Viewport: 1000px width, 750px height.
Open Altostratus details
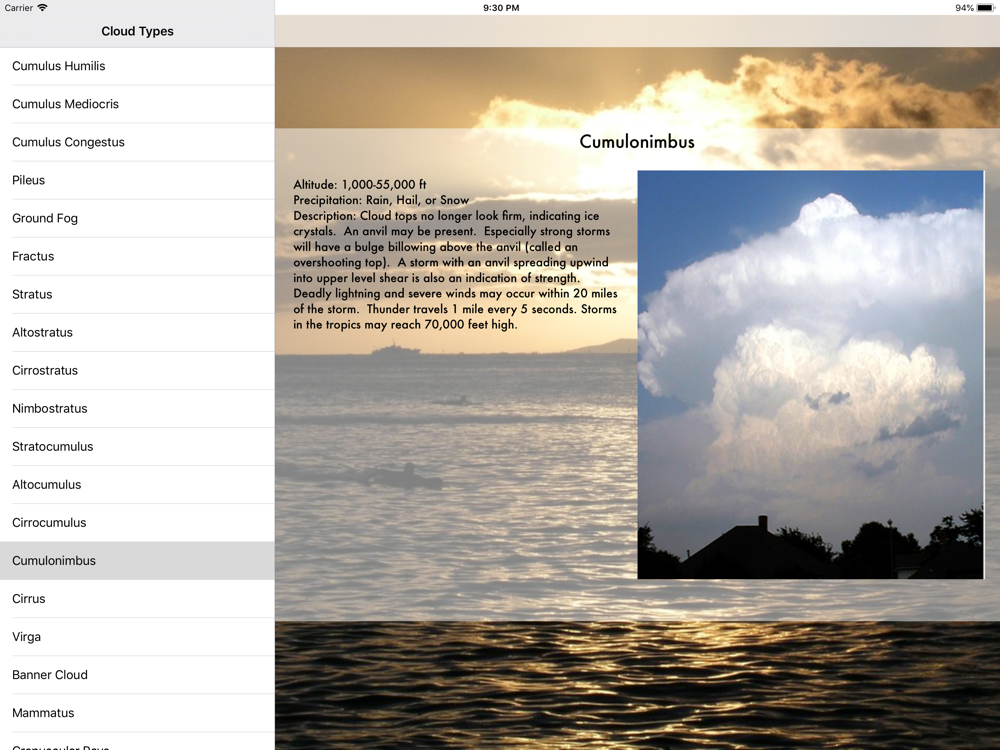coord(137,333)
